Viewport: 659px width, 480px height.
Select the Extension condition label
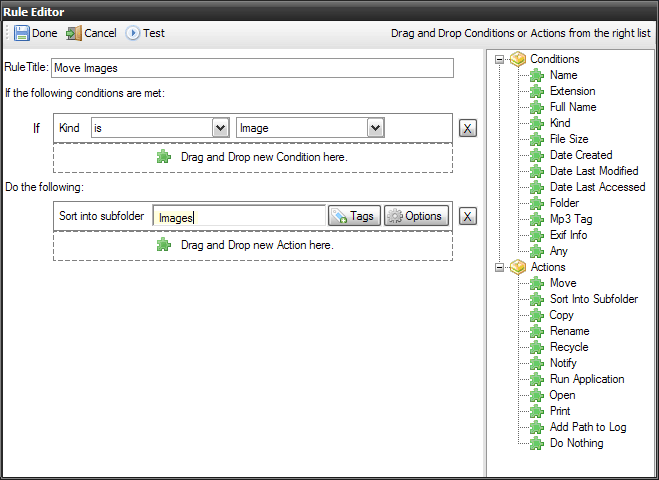point(572,91)
